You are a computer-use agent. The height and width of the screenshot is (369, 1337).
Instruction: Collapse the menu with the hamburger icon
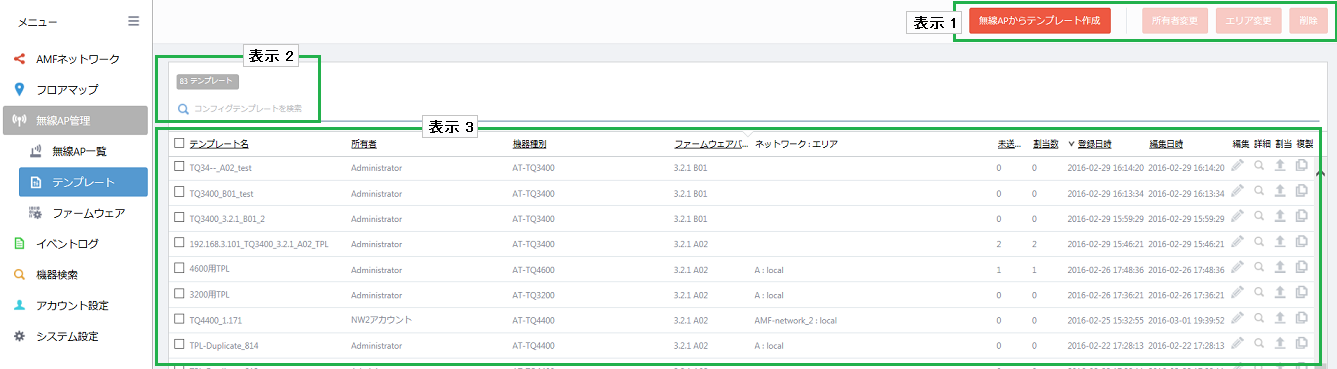click(x=134, y=20)
